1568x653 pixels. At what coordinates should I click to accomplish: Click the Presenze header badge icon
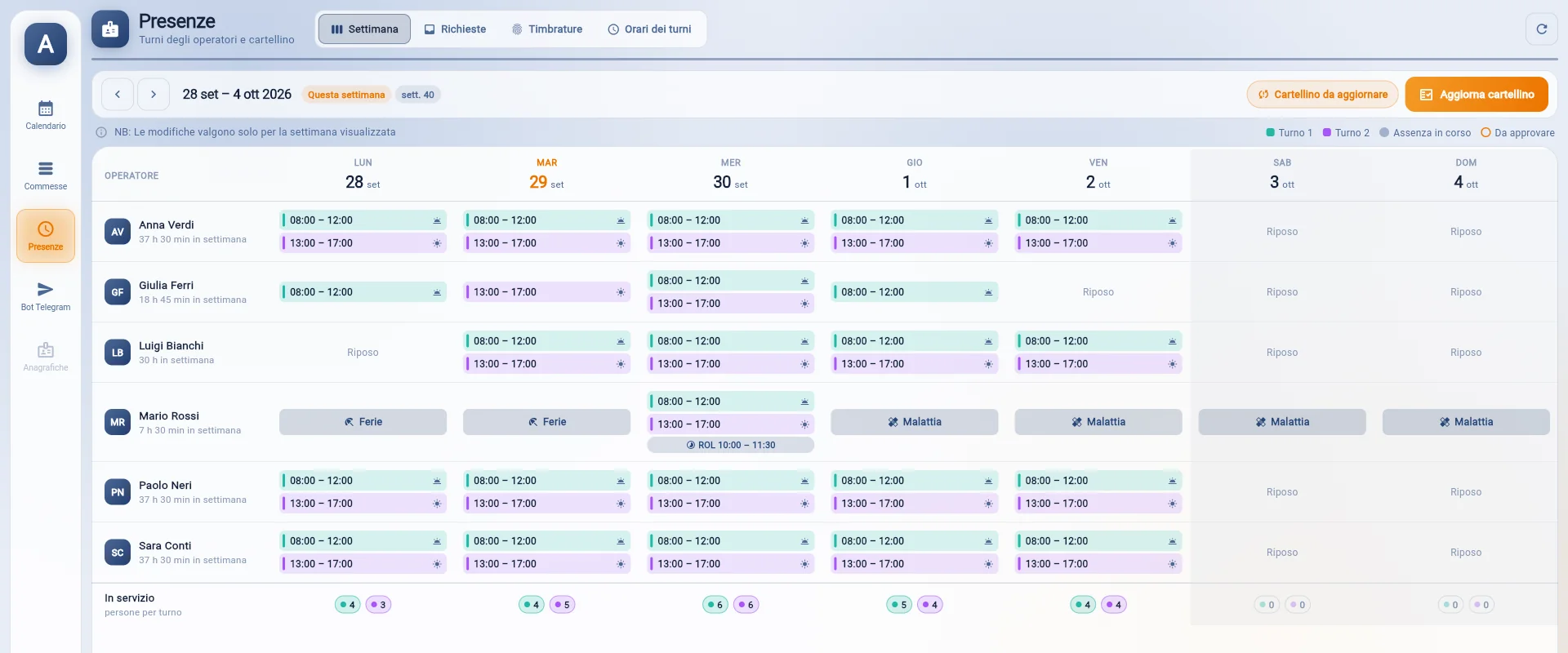(110, 29)
